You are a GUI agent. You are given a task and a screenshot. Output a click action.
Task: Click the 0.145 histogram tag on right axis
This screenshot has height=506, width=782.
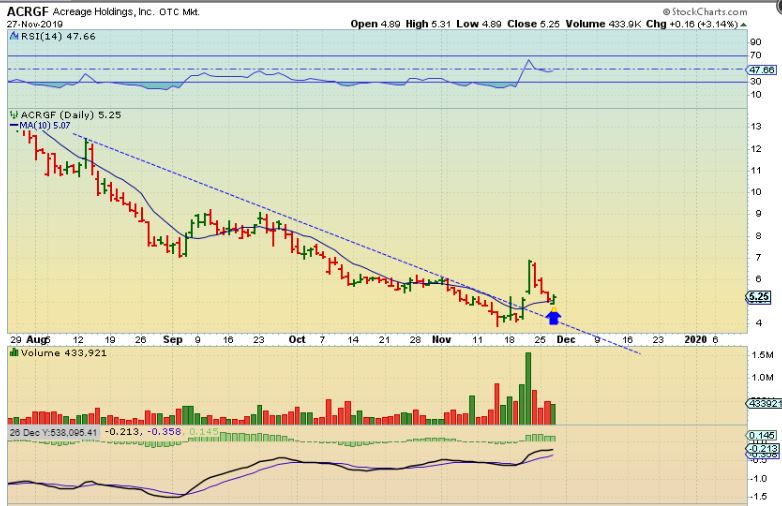pos(762,436)
